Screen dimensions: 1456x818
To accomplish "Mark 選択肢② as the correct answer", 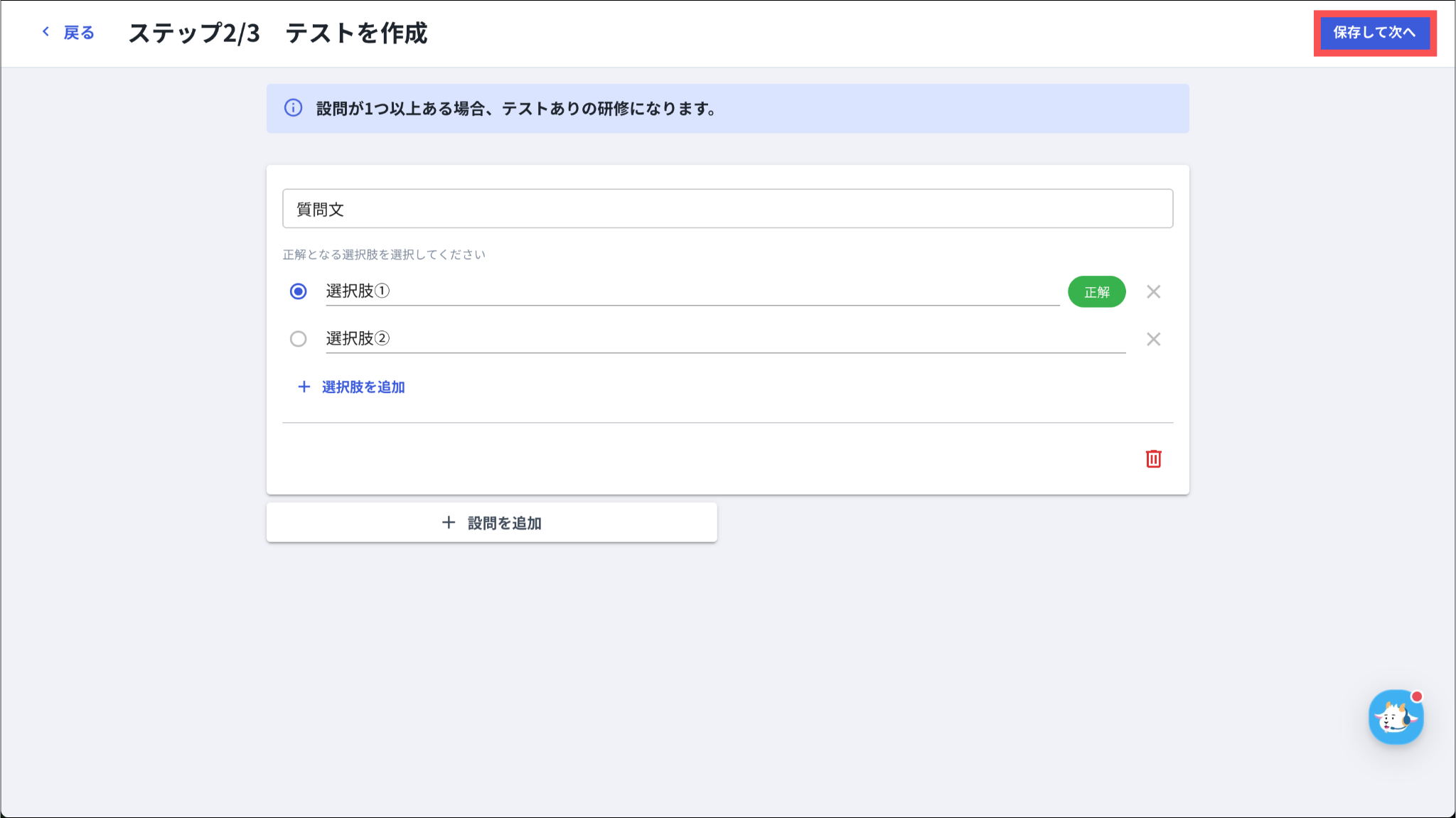I will [299, 339].
